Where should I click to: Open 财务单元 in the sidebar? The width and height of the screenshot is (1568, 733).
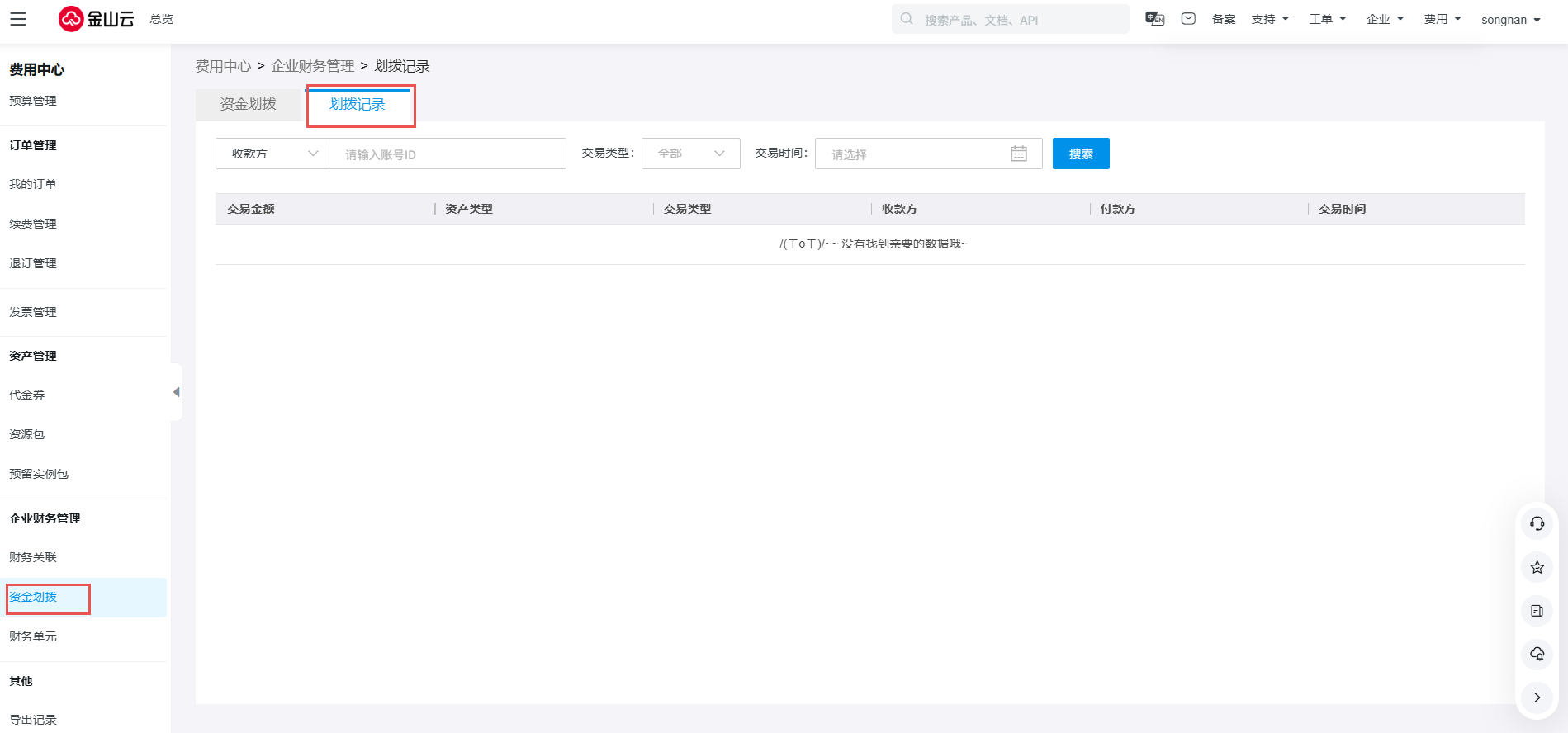click(33, 636)
